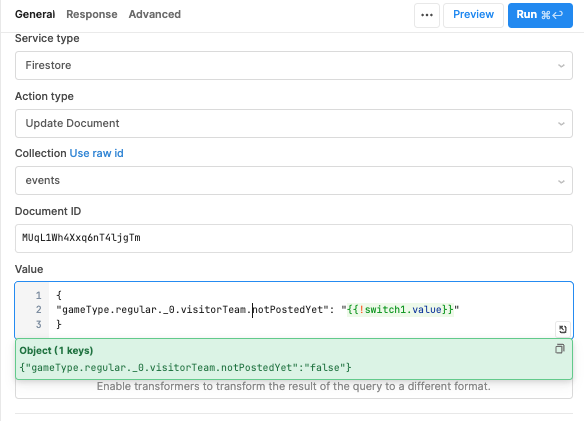Open the Advanced tab
584x421 pixels.
[155, 15]
